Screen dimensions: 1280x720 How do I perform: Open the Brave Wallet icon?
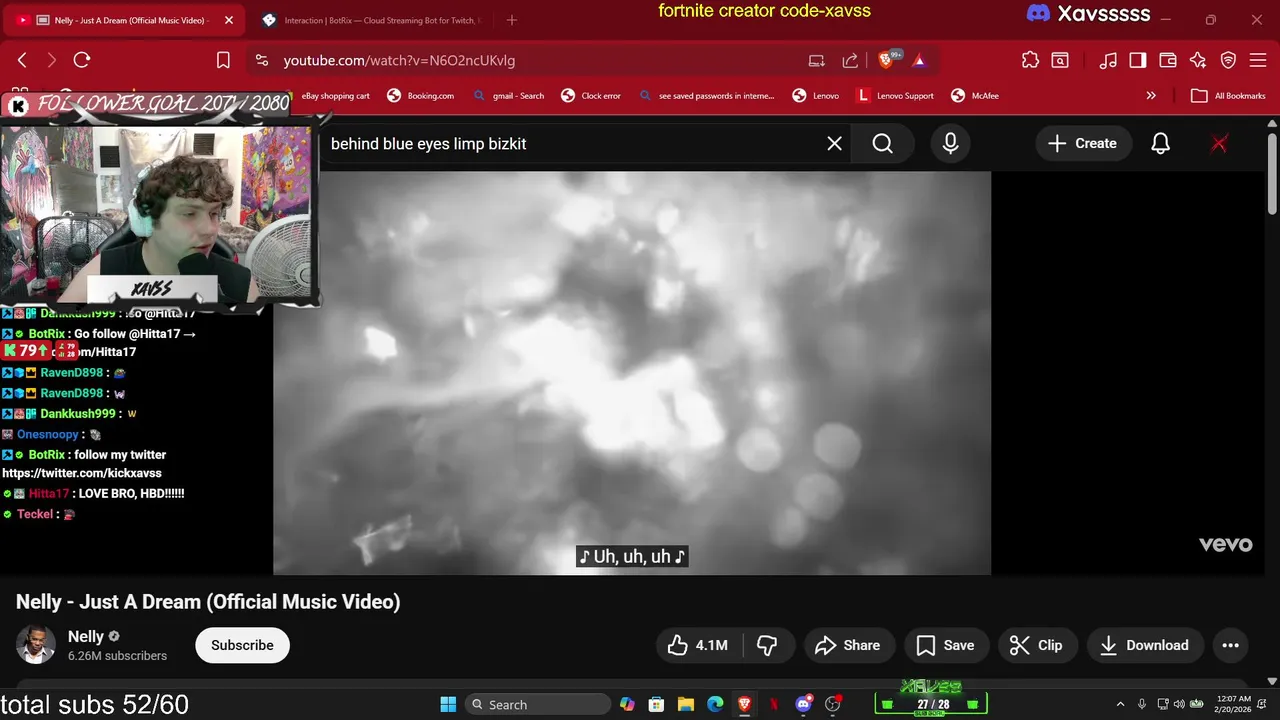point(1168,60)
